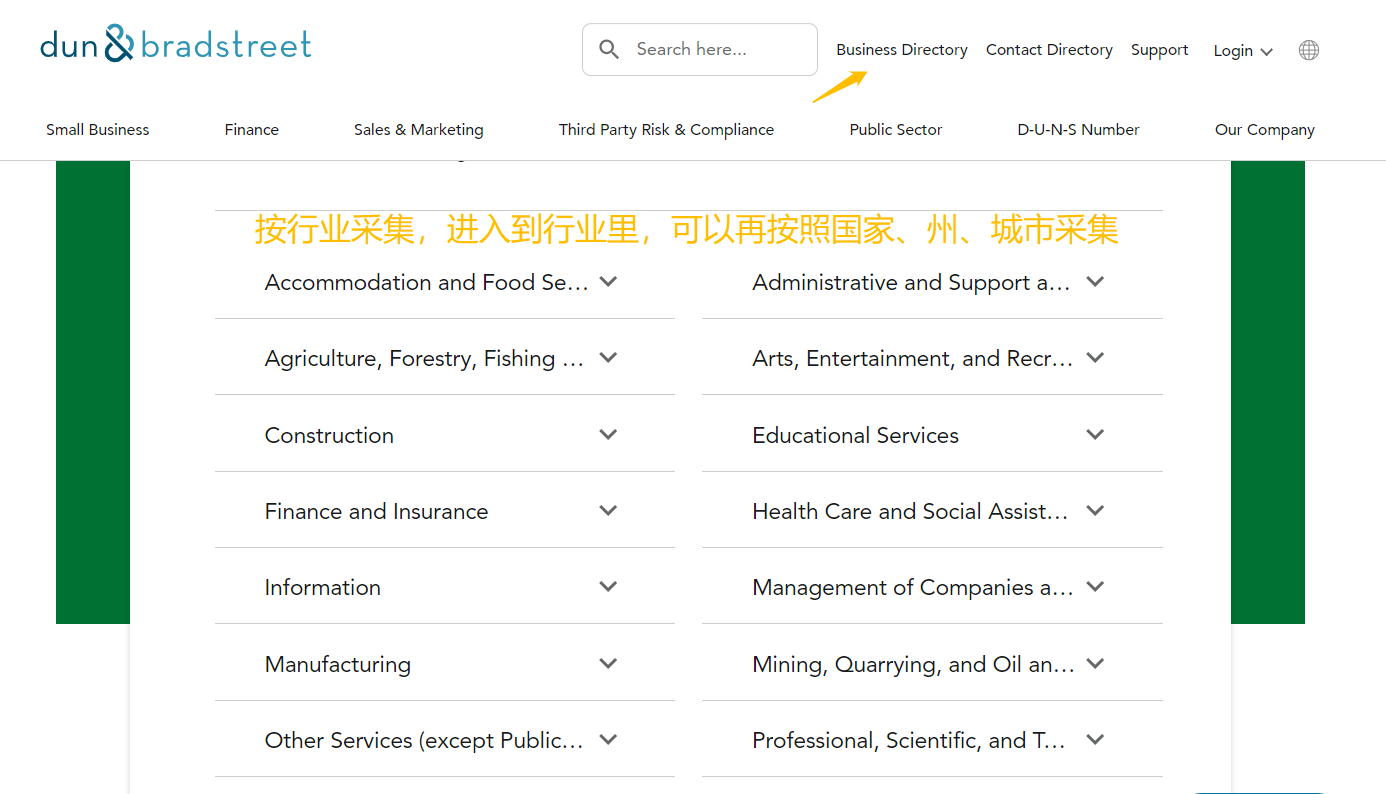This screenshot has height=794, width=1386.
Task: Open the Business Directory link
Action: tap(902, 50)
